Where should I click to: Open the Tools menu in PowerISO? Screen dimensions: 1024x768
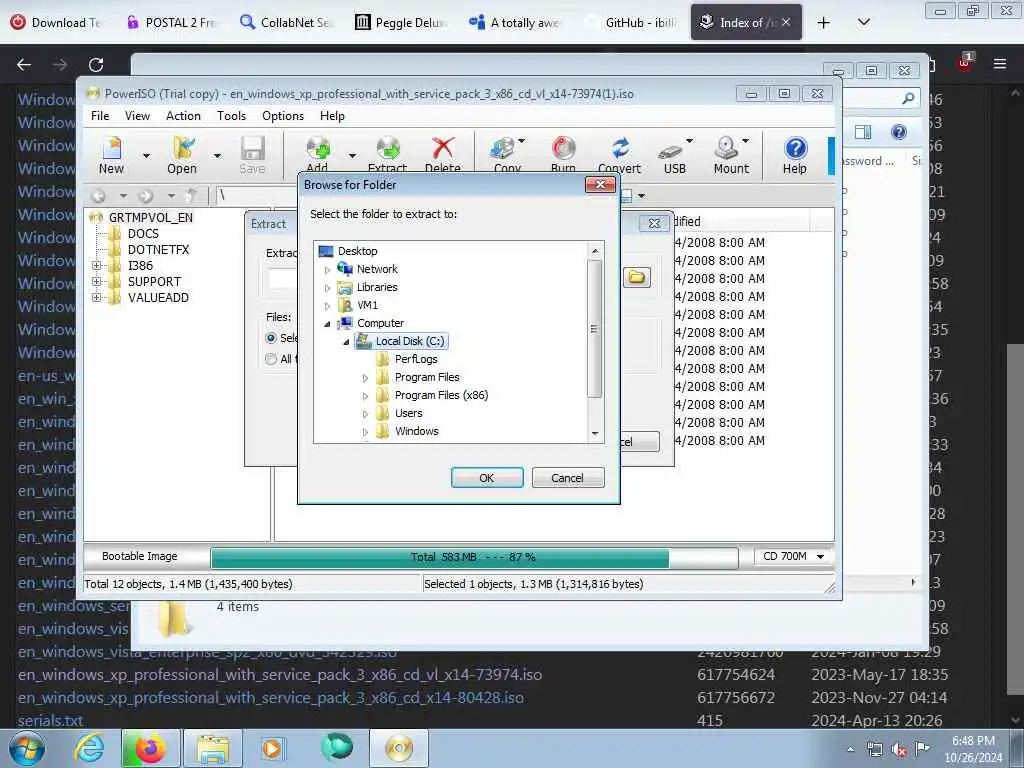(x=231, y=116)
